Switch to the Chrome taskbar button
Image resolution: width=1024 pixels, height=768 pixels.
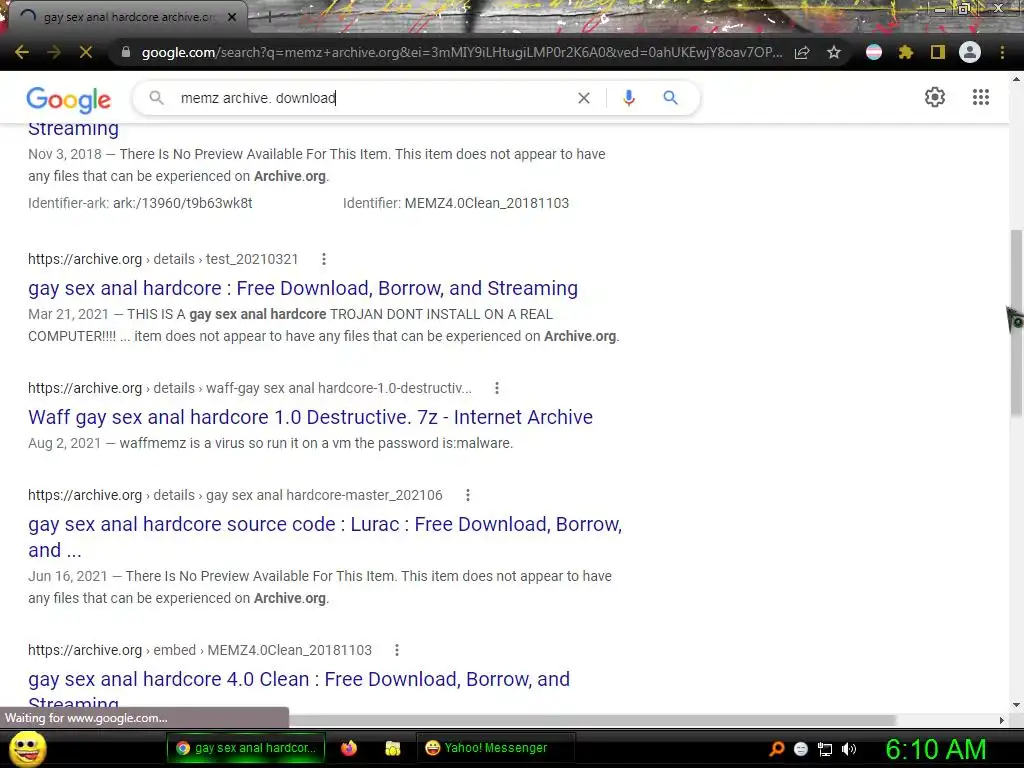(246, 748)
